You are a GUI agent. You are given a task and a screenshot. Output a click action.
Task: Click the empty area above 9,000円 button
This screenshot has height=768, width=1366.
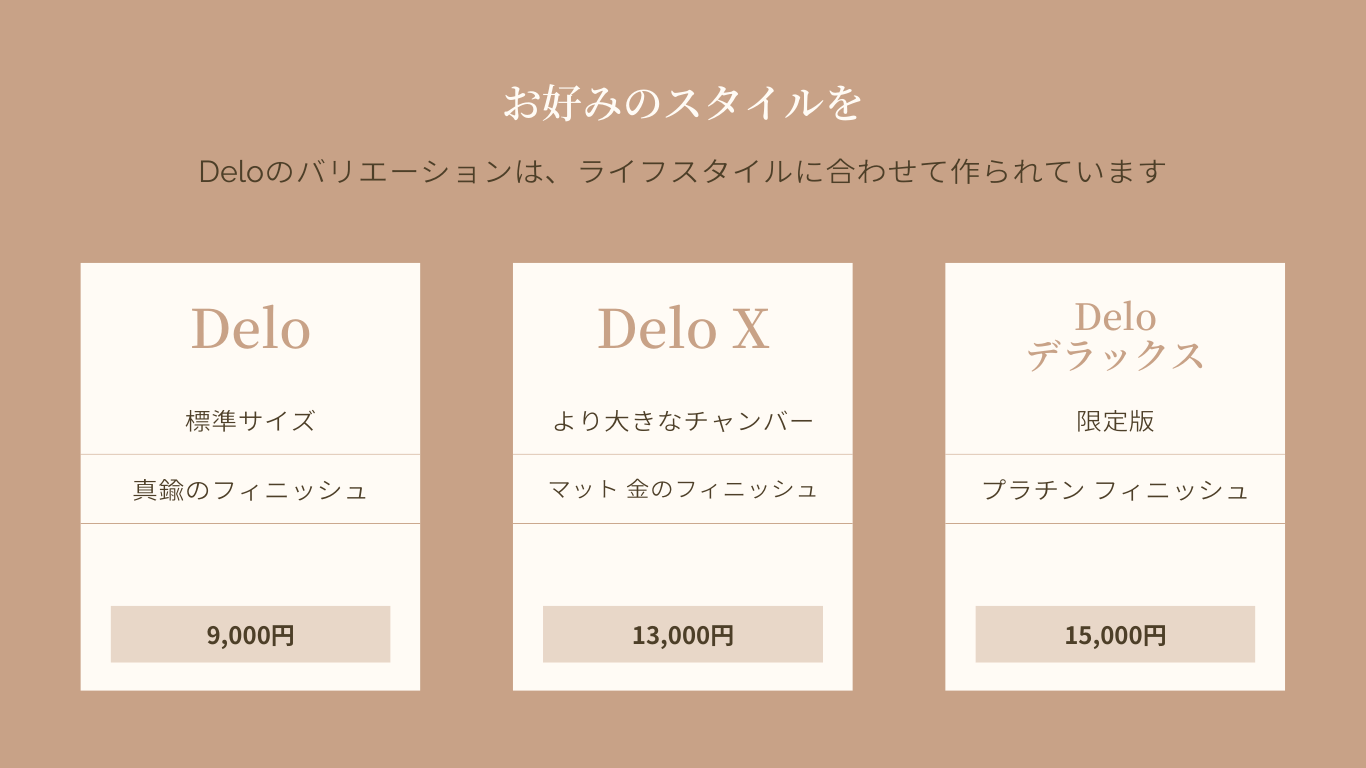[250, 564]
